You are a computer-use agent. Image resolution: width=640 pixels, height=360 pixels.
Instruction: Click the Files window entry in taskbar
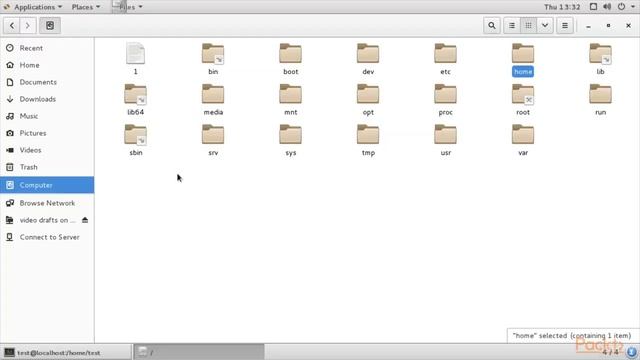[199, 352]
